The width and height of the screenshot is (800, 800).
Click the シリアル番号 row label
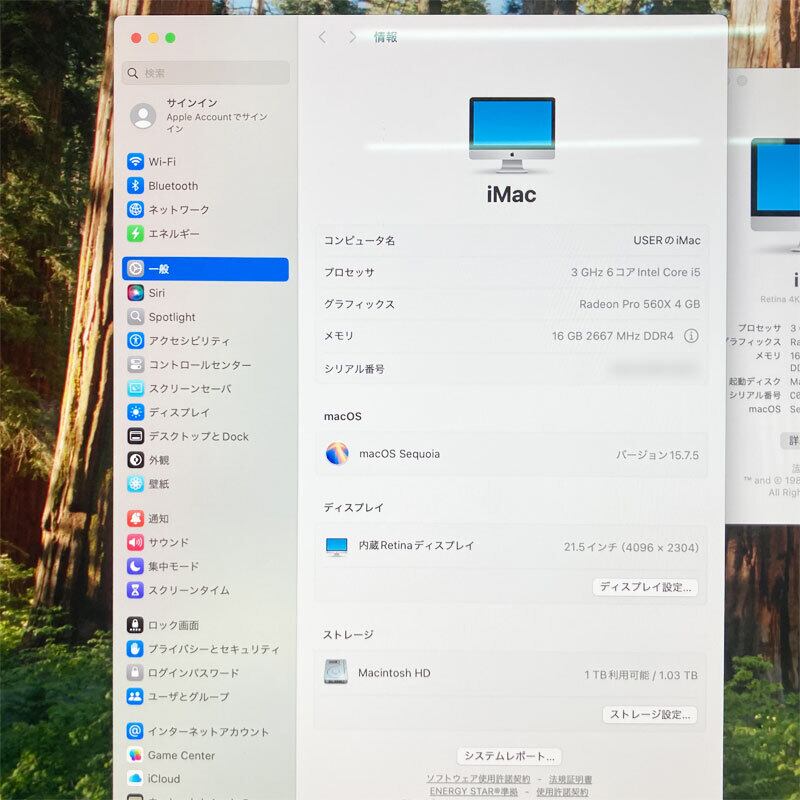click(354, 369)
